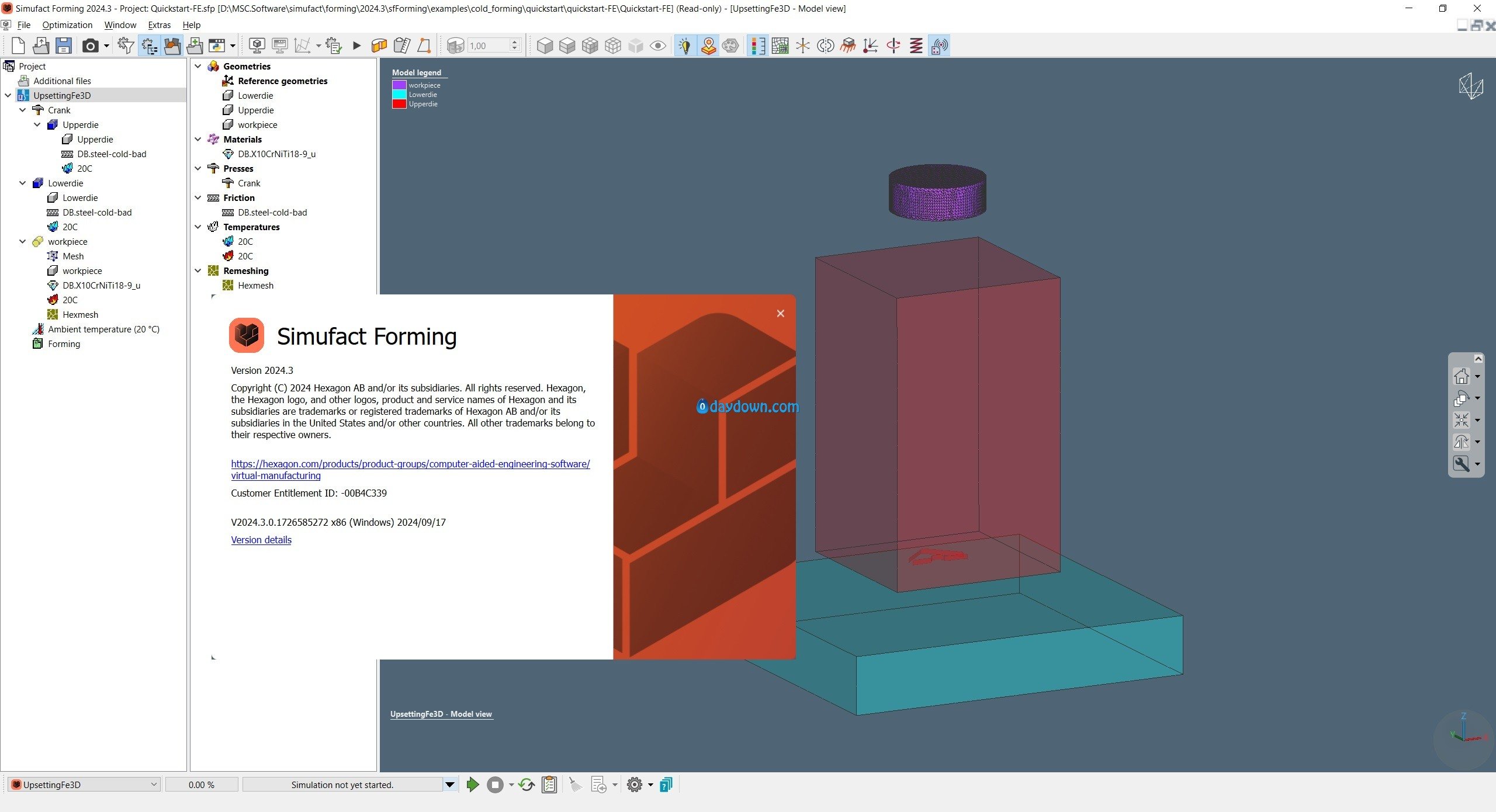Click the wrench tool icon in viewport panel
The width and height of the screenshot is (1496, 812).
coord(1462,464)
